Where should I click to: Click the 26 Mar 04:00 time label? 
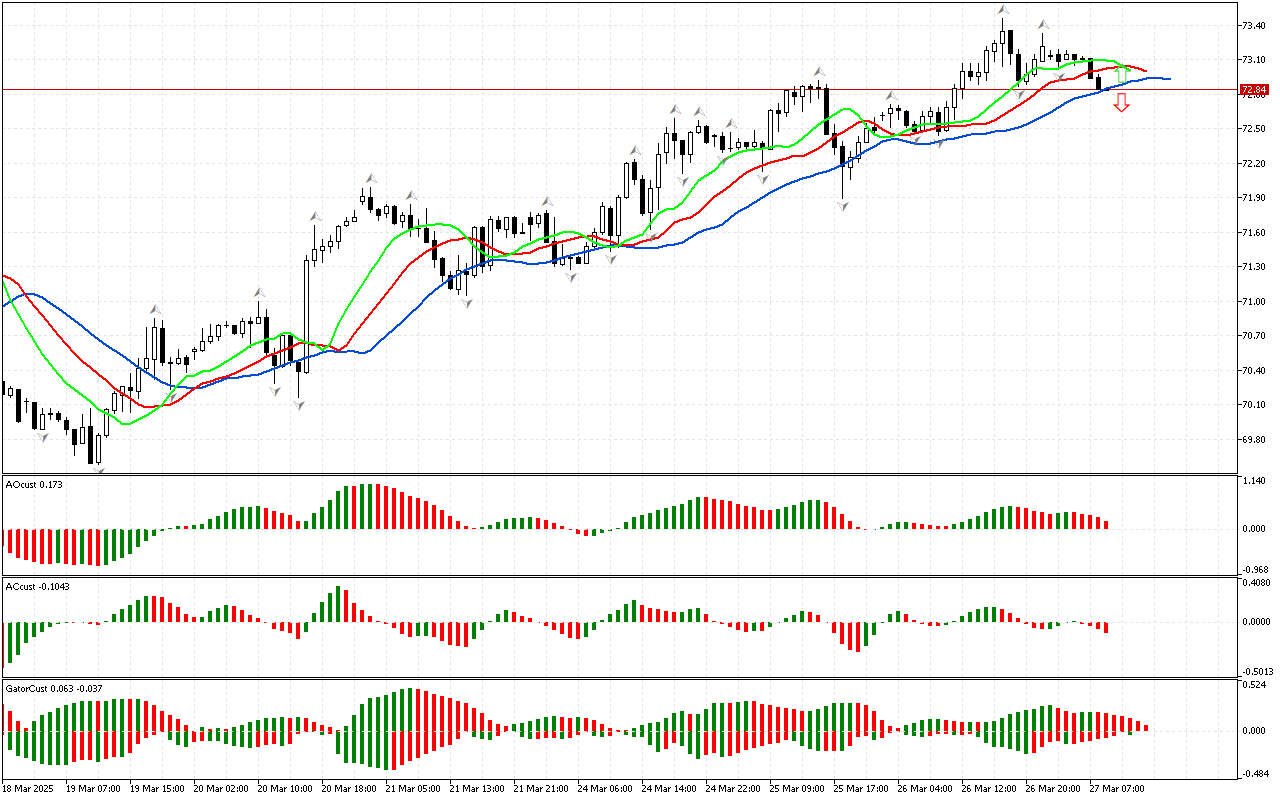point(925,789)
